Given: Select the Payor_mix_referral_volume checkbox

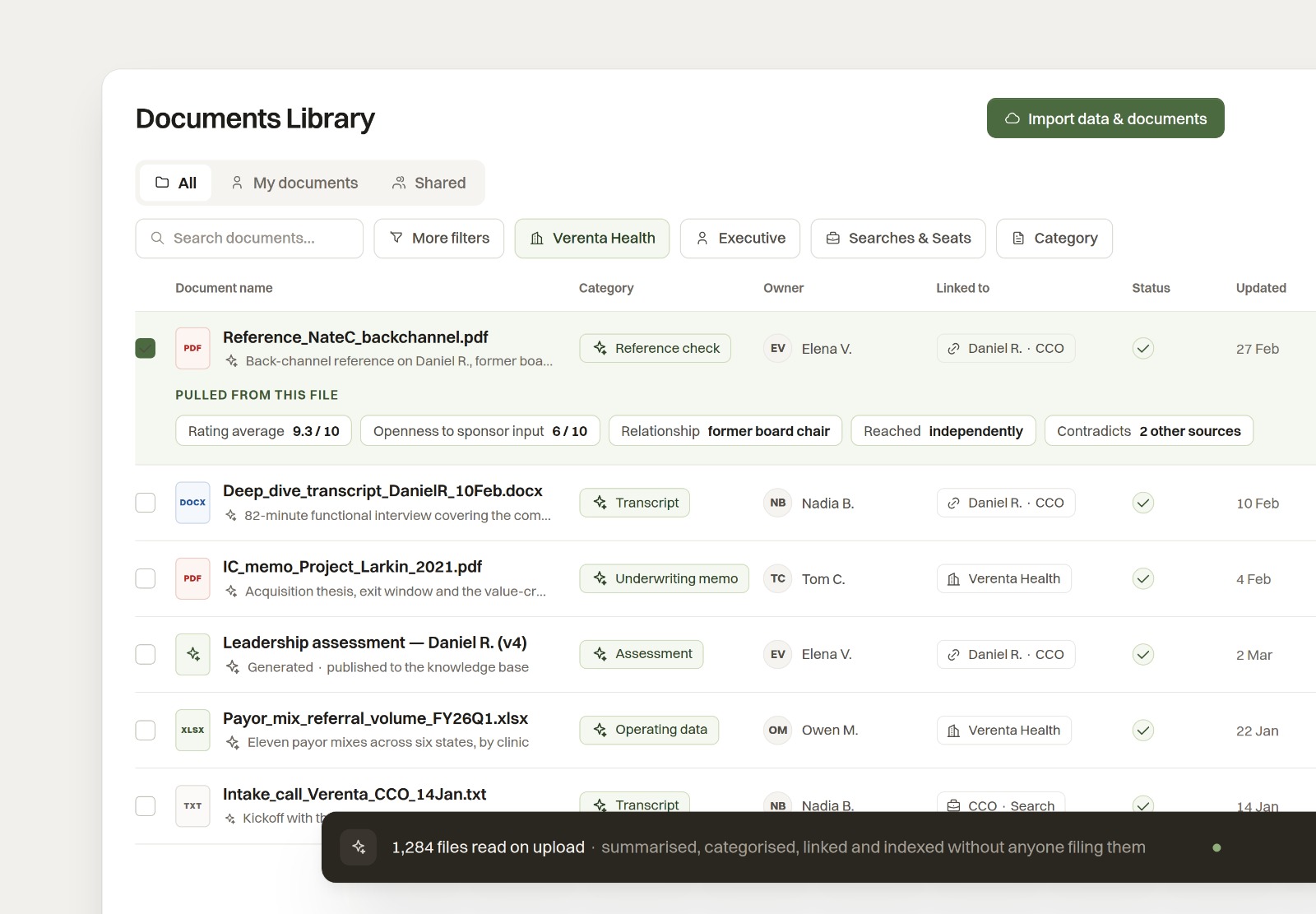Looking at the screenshot, I should pyautogui.click(x=146, y=730).
